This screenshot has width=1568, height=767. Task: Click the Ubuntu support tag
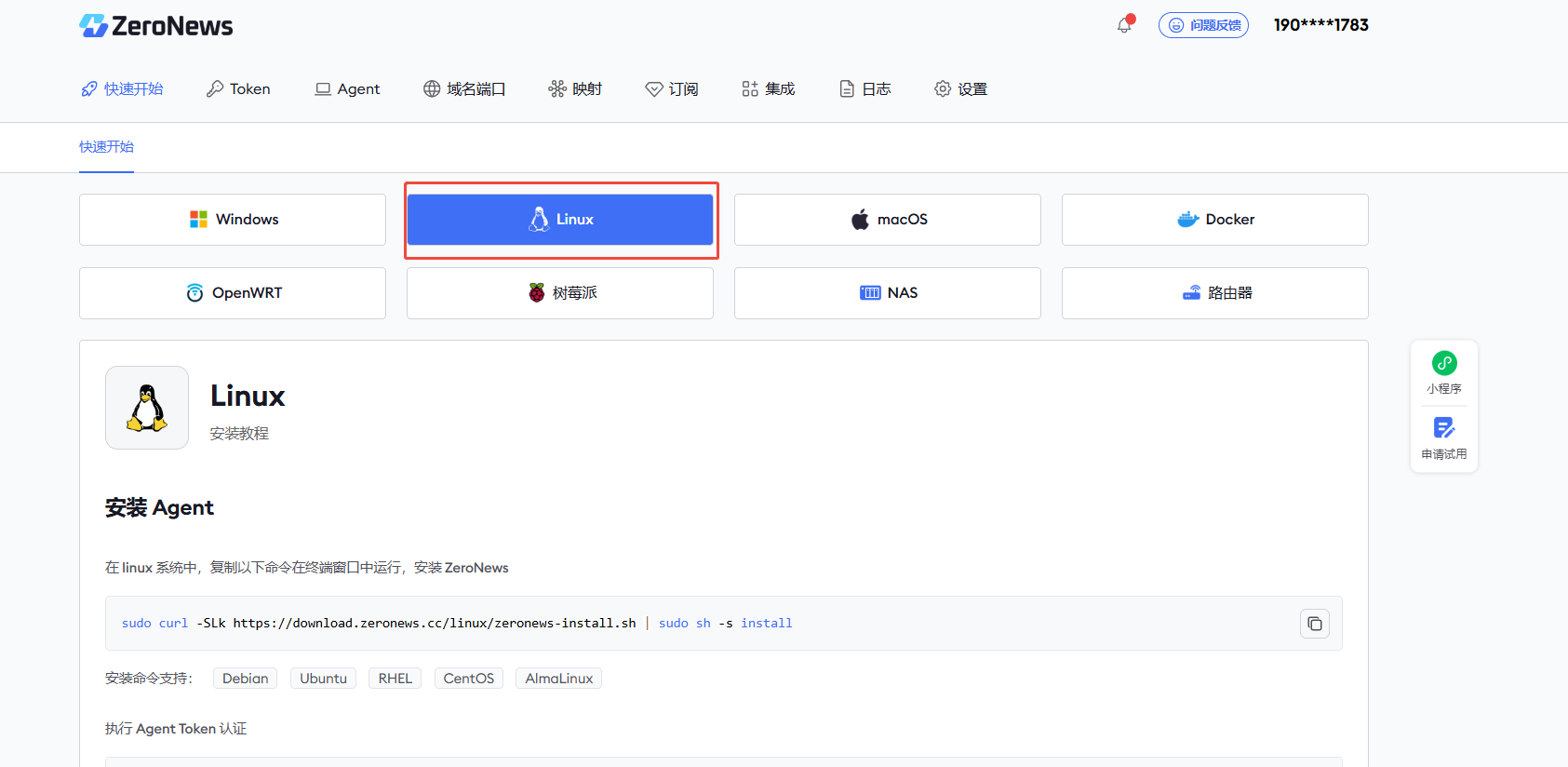[323, 679]
